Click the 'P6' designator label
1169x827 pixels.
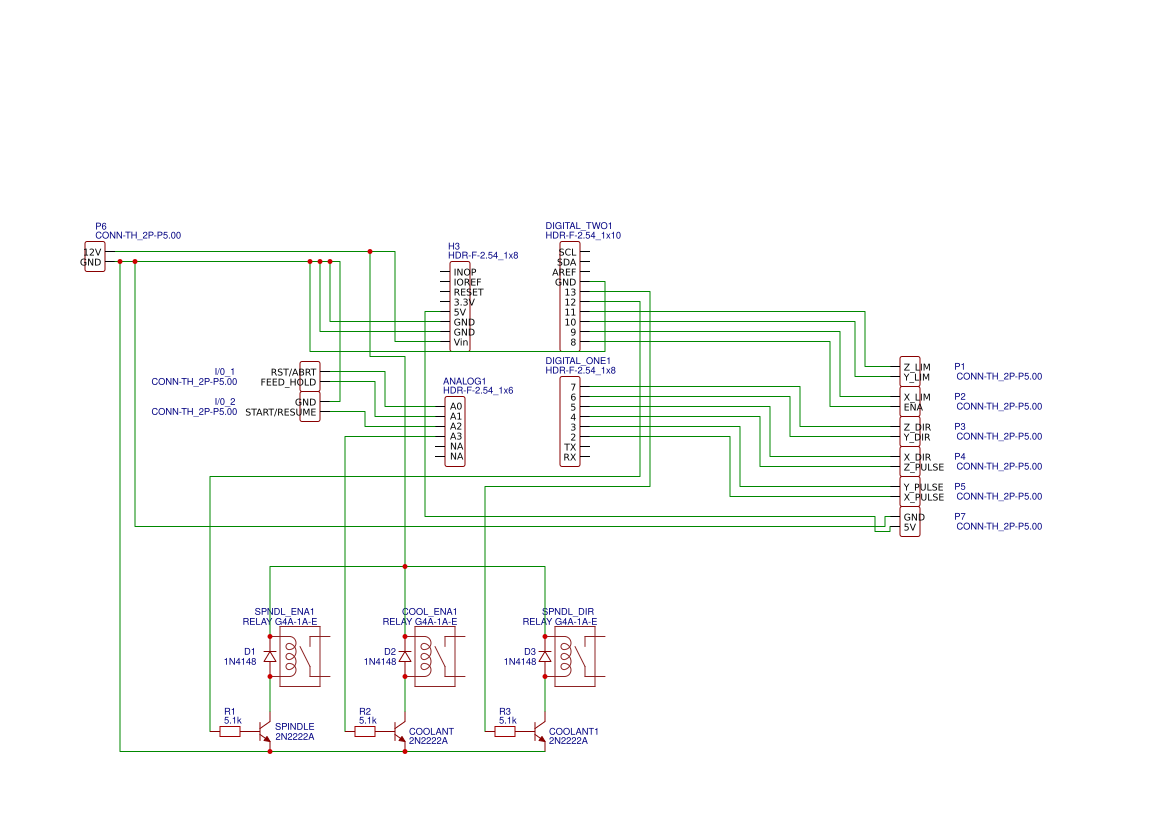[101, 226]
